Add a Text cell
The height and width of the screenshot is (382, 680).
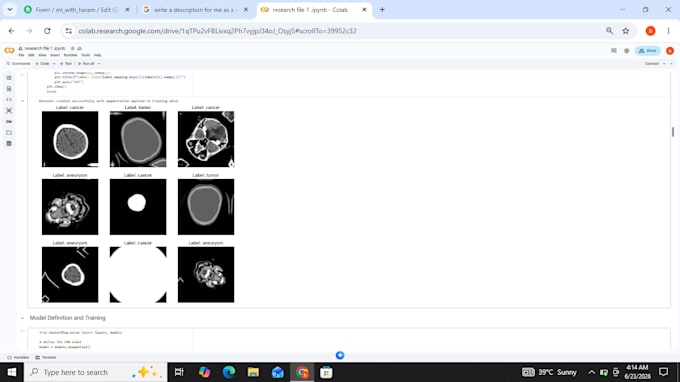click(66, 64)
